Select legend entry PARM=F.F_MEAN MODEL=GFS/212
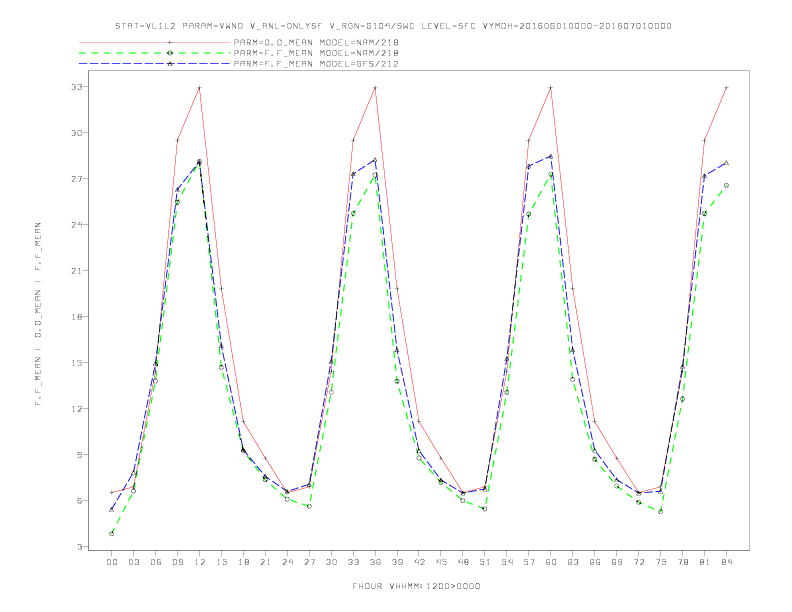This screenshot has height=612, width=792. [x=316, y=64]
